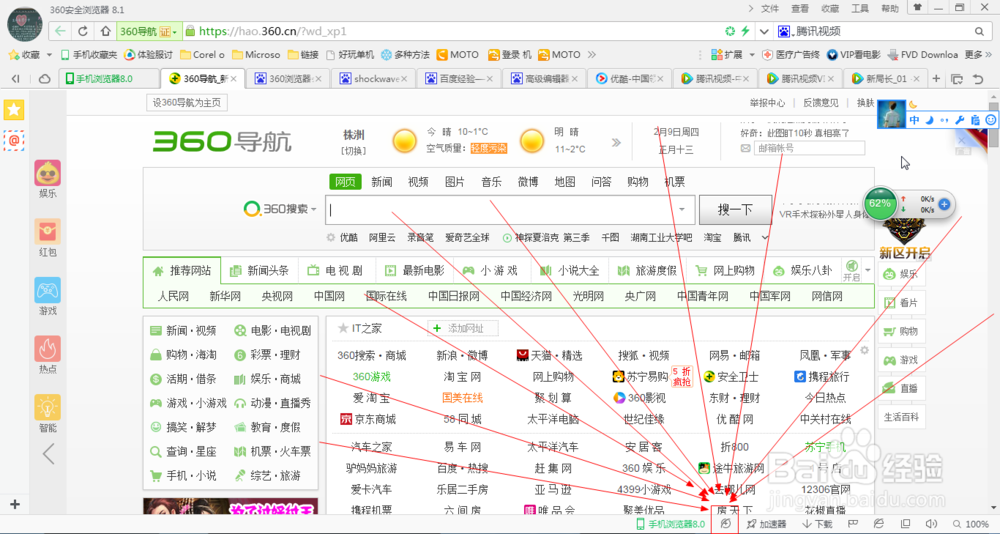Click the flag icon in status bar
This screenshot has height=534, width=1000.
[851, 524]
